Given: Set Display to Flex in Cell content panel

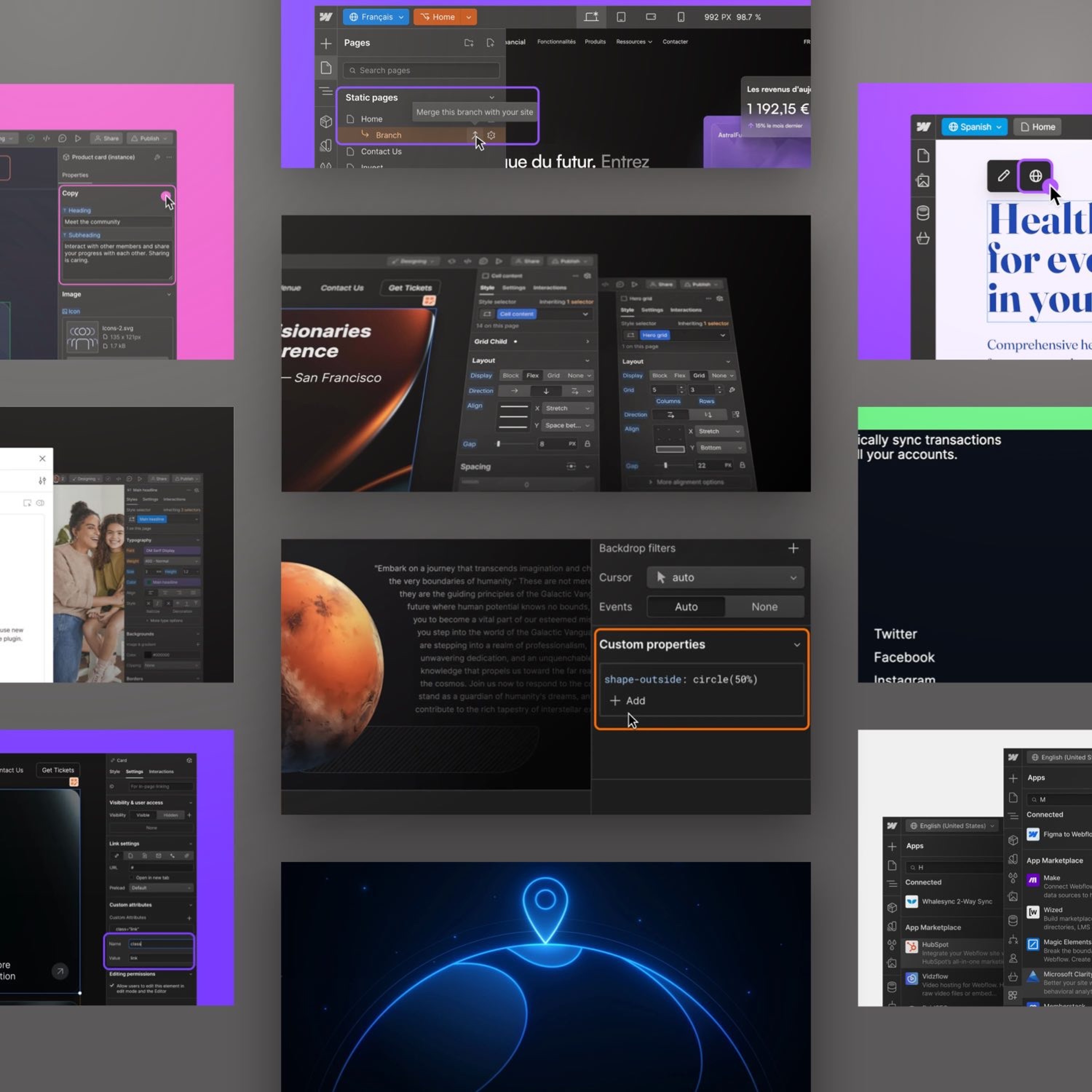Looking at the screenshot, I should pyautogui.click(x=533, y=375).
